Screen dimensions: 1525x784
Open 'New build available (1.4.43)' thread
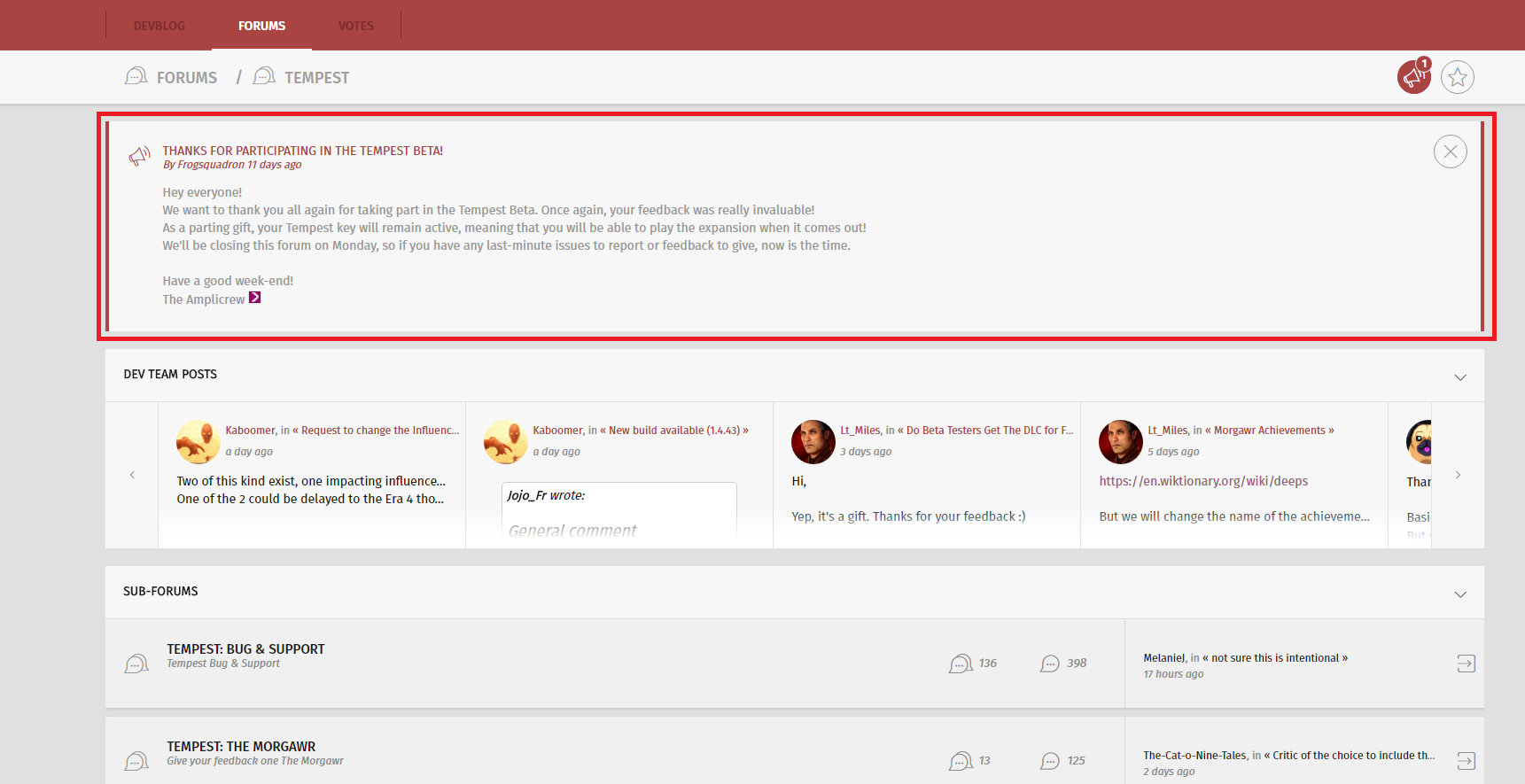tap(674, 431)
